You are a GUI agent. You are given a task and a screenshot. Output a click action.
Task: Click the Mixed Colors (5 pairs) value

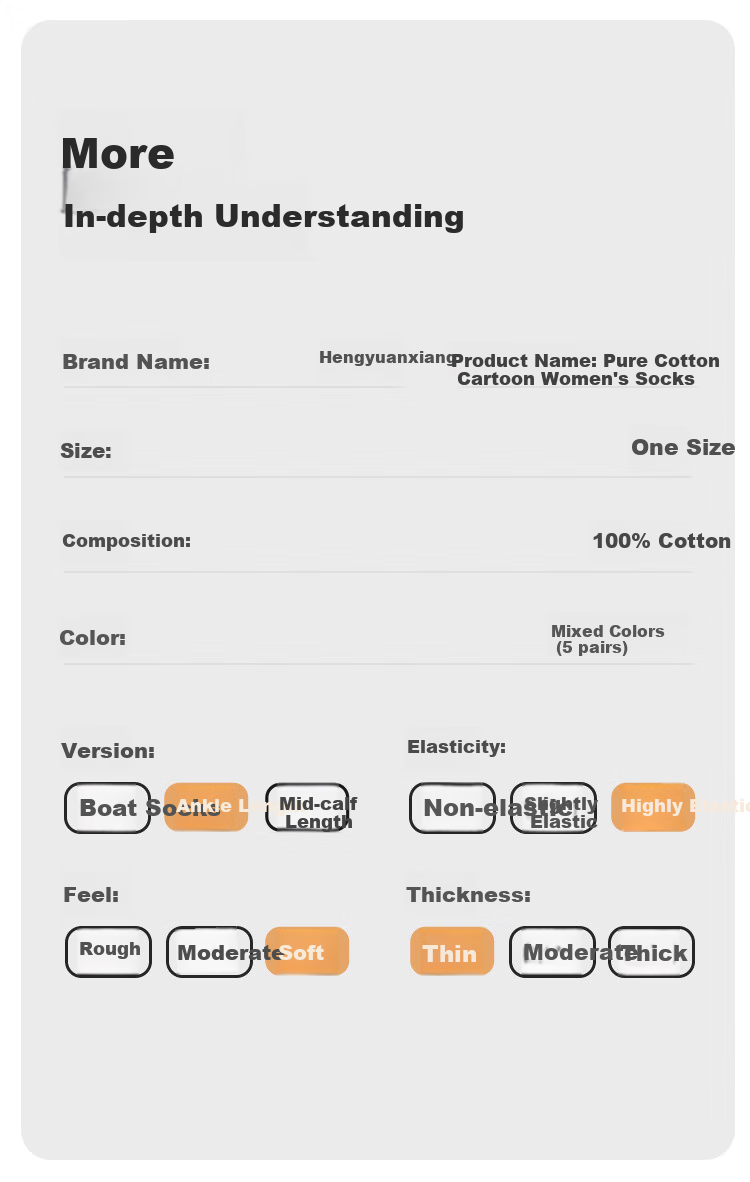(x=608, y=639)
